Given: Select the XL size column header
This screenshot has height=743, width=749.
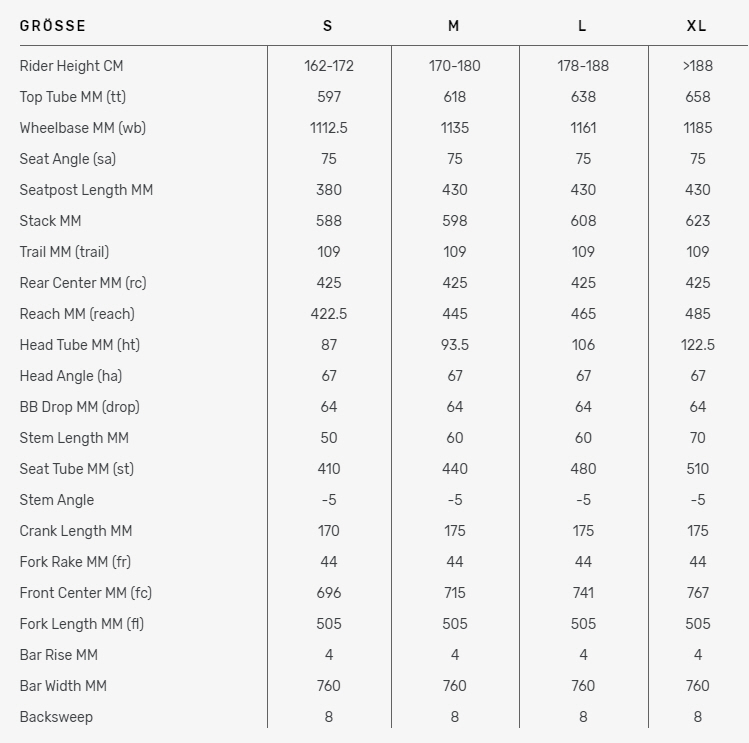Looking at the screenshot, I should coord(696,26).
